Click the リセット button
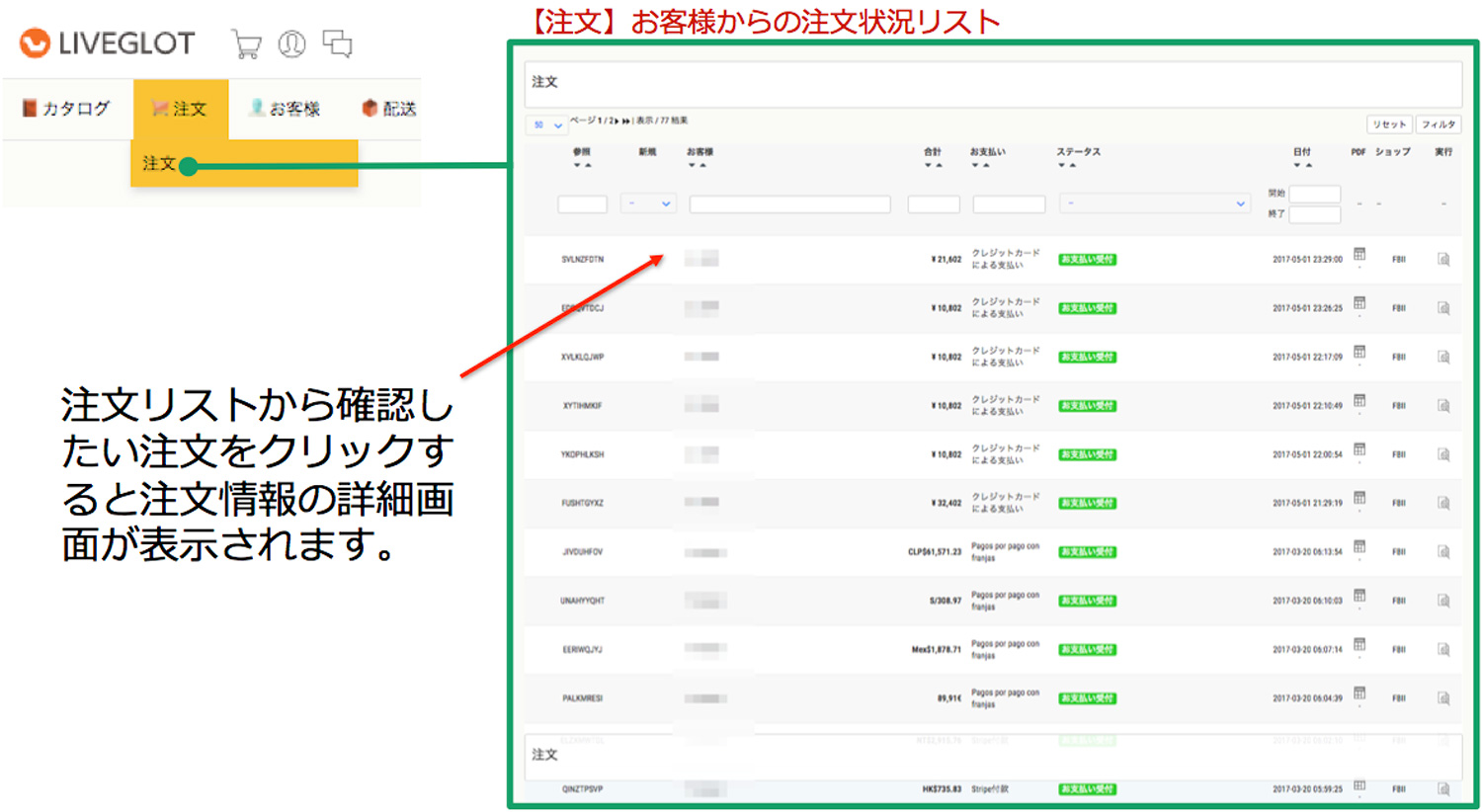 pyautogui.click(x=1388, y=124)
